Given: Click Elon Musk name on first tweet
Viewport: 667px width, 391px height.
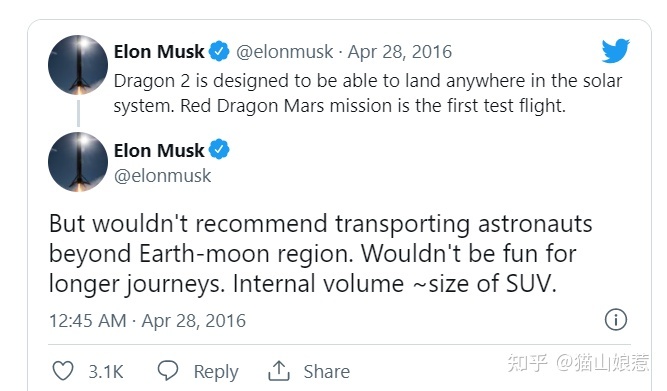Looking at the screenshot, I should pos(159,51).
